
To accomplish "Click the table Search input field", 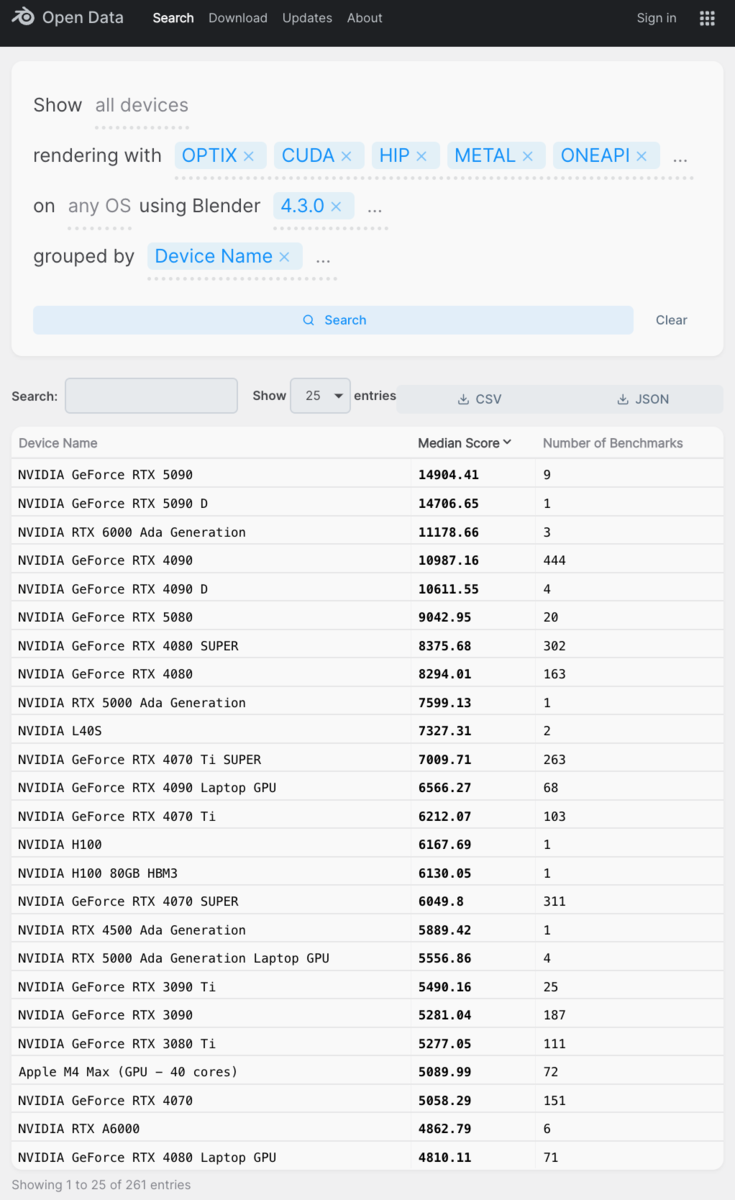I will [x=151, y=396].
